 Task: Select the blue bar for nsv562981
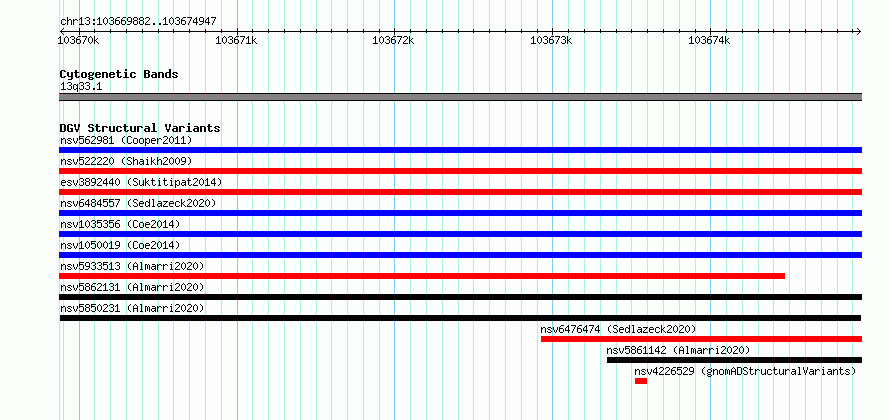460,150
